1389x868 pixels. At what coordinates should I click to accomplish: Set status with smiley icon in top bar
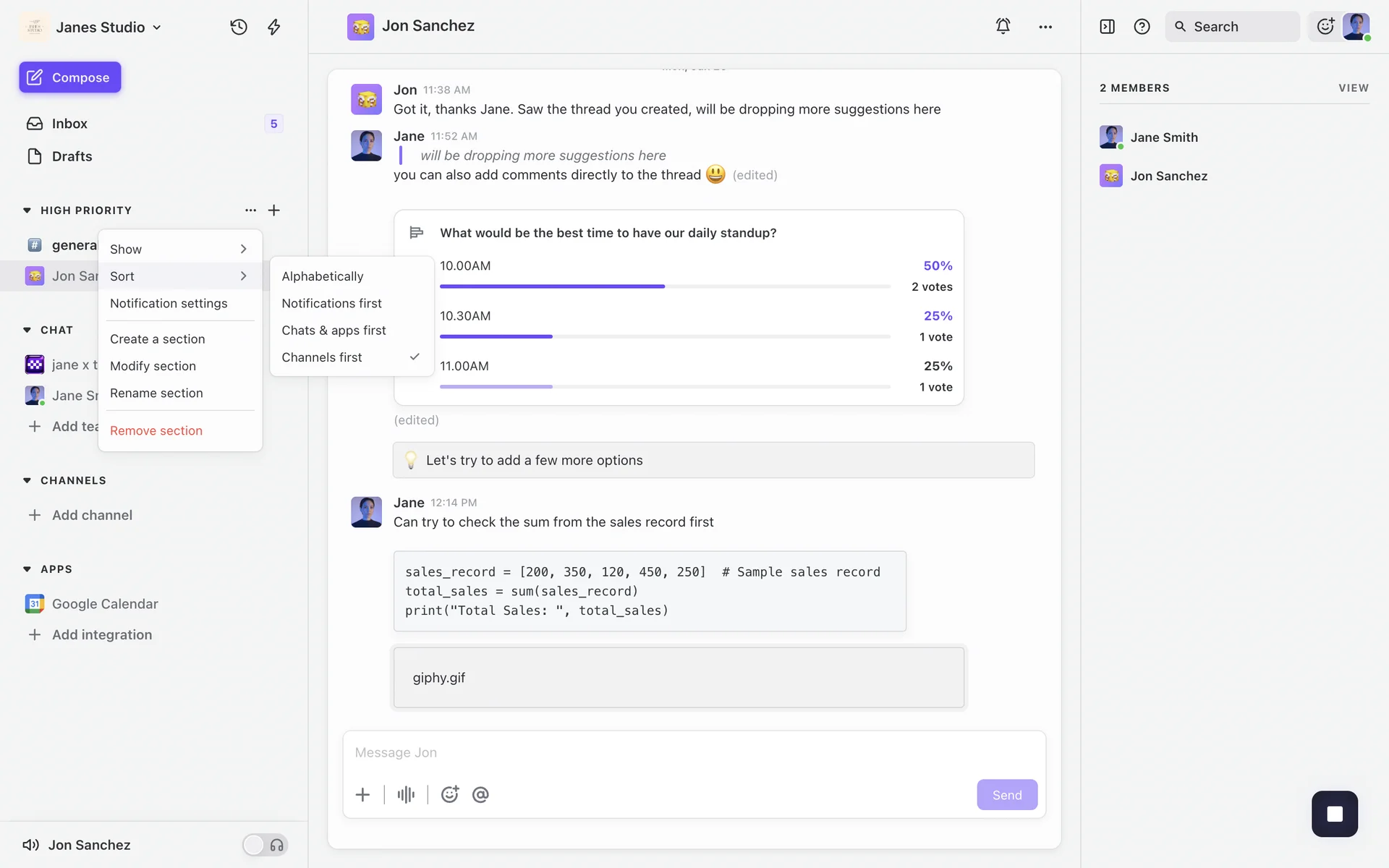point(1325,27)
